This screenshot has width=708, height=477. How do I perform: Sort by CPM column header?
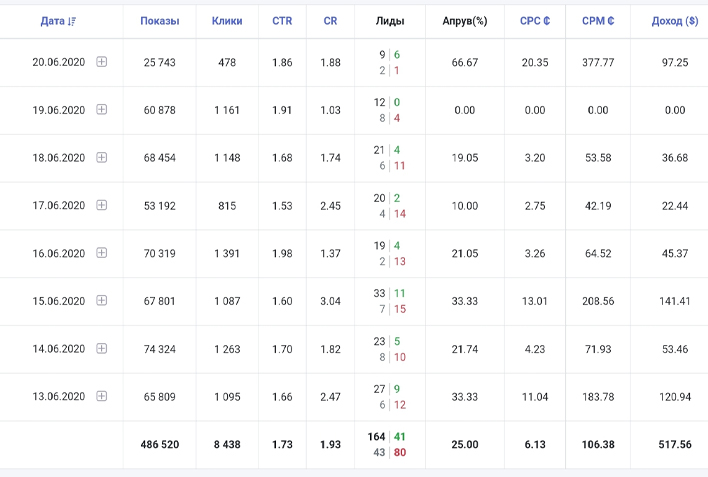tap(598, 21)
